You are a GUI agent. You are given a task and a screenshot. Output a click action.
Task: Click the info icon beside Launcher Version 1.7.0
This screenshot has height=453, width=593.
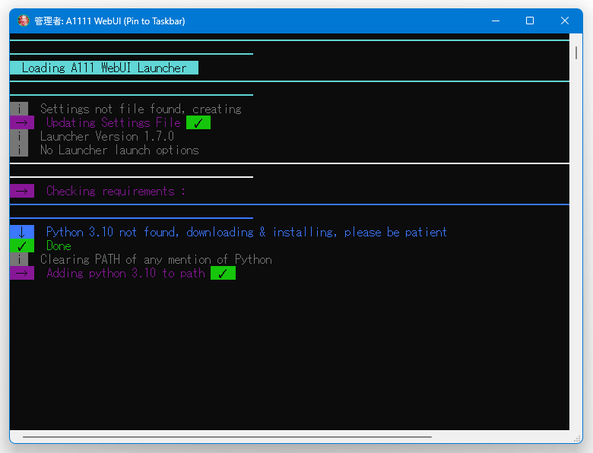click(x=19, y=136)
